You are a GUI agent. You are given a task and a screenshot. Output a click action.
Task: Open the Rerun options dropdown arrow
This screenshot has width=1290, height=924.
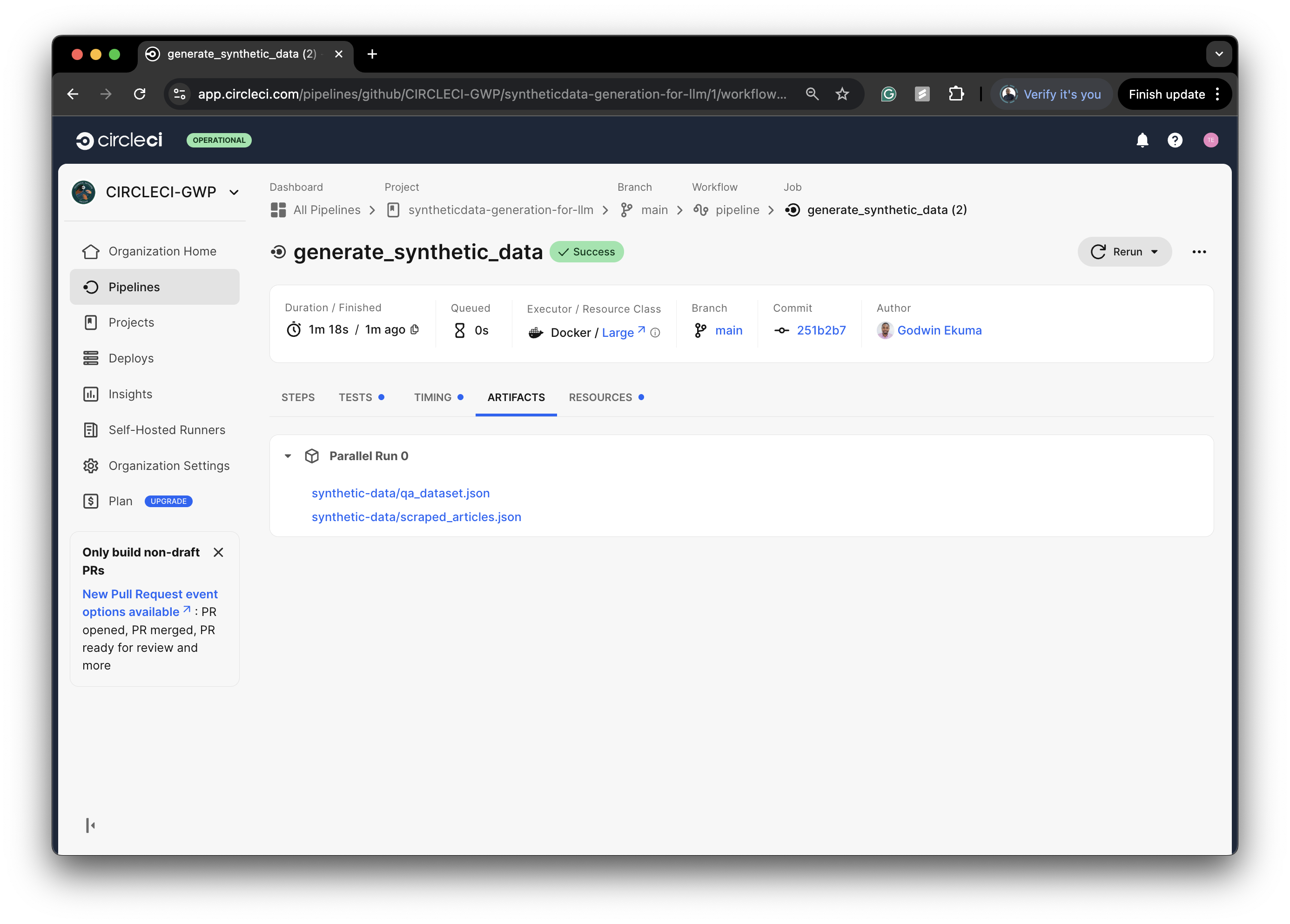tap(1155, 251)
